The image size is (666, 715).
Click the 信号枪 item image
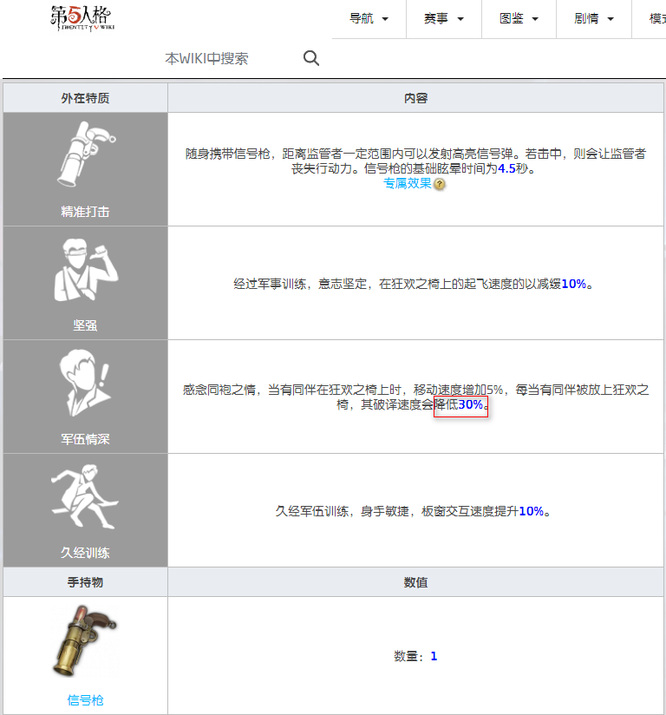[x=85, y=641]
